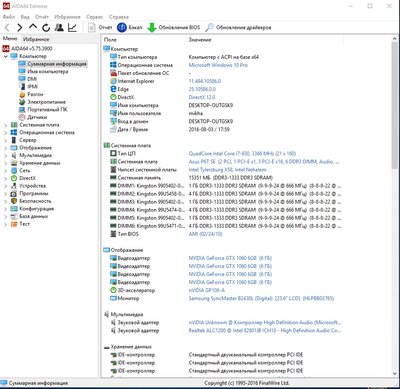The image size is (400, 389).
Task: Open the Сервис menu
Action: click(95, 17)
